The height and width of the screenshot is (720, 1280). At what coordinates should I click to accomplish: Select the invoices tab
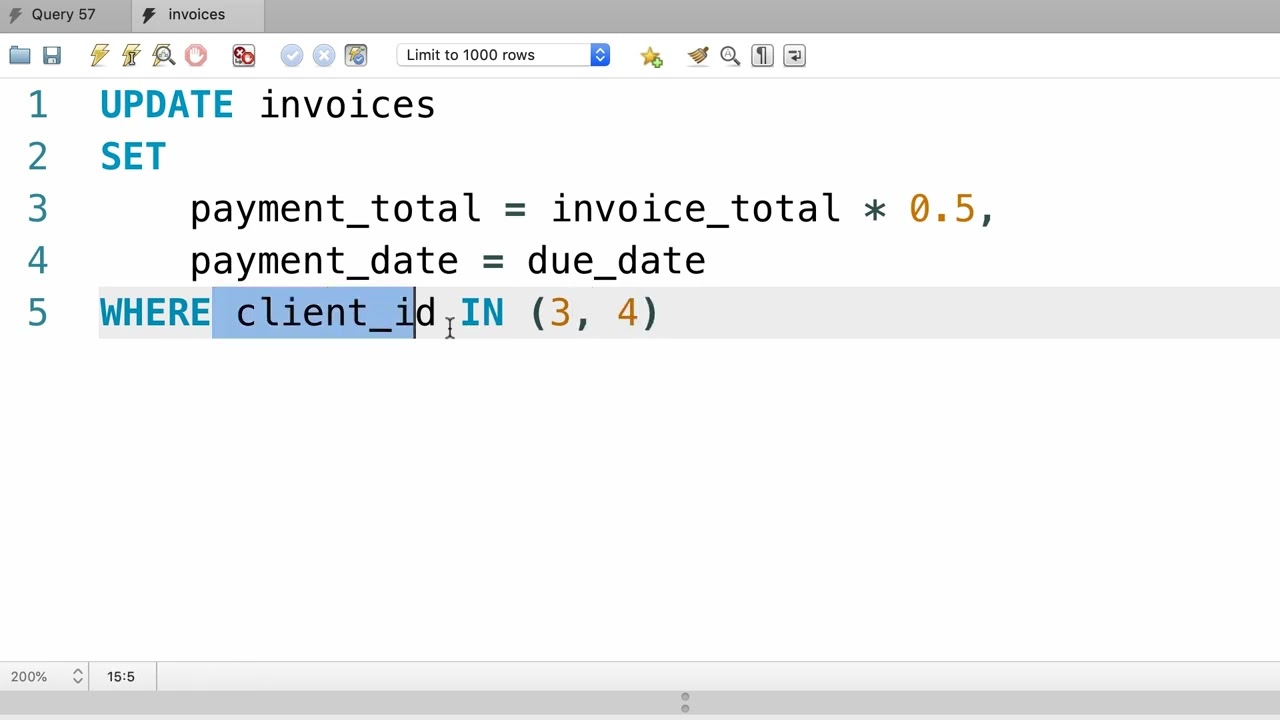(197, 15)
